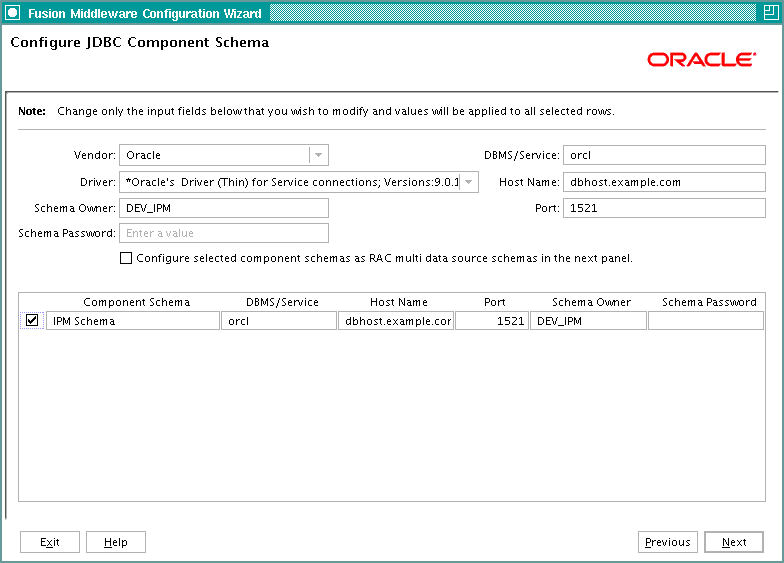Open the Vendor dropdown
Image resolution: width=784 pixels, height=563 pixels.
coord(318,155)
